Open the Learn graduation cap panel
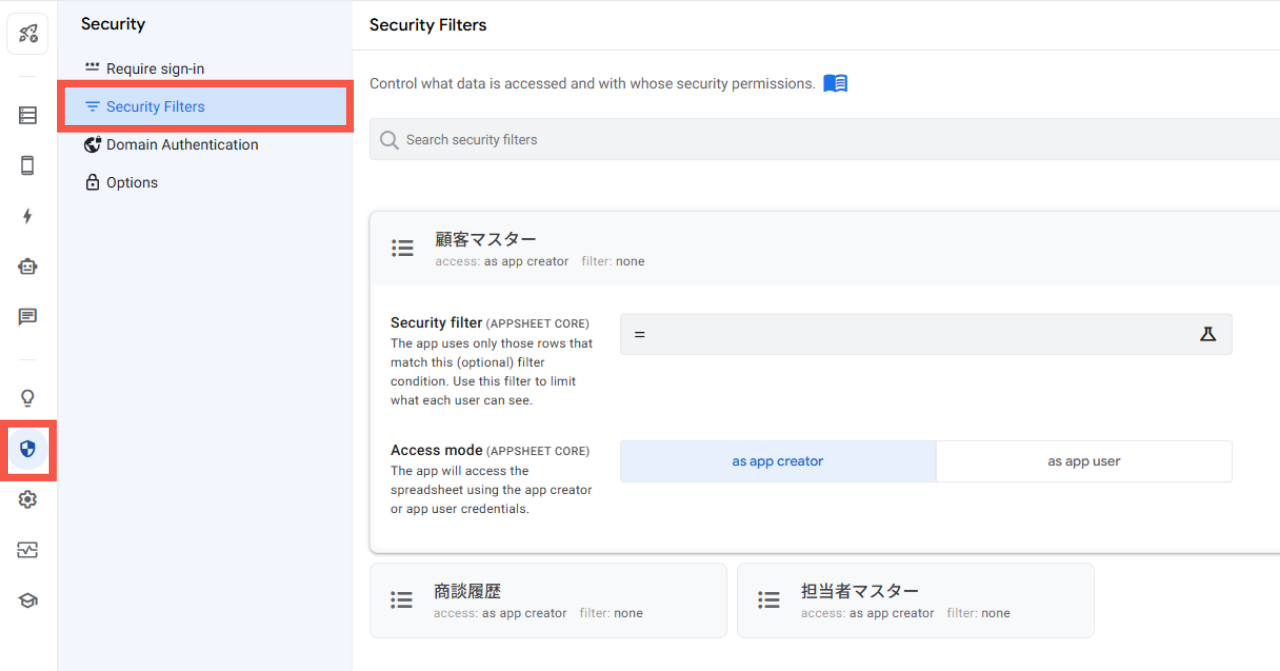Image resolution: width=1280 pixels, height=671 pixels. point(27,600)
